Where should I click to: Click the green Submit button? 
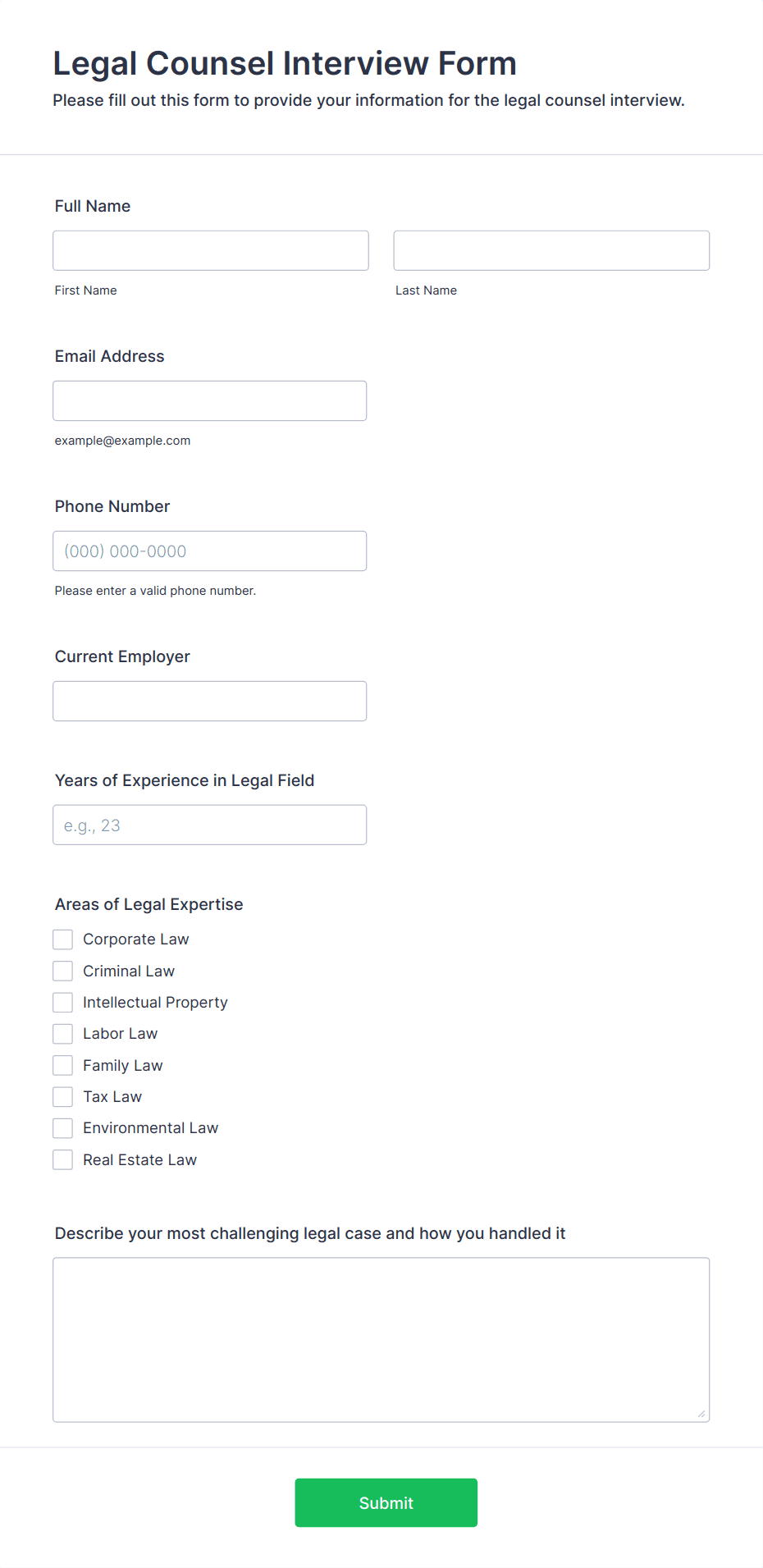tap(386, 1502)
